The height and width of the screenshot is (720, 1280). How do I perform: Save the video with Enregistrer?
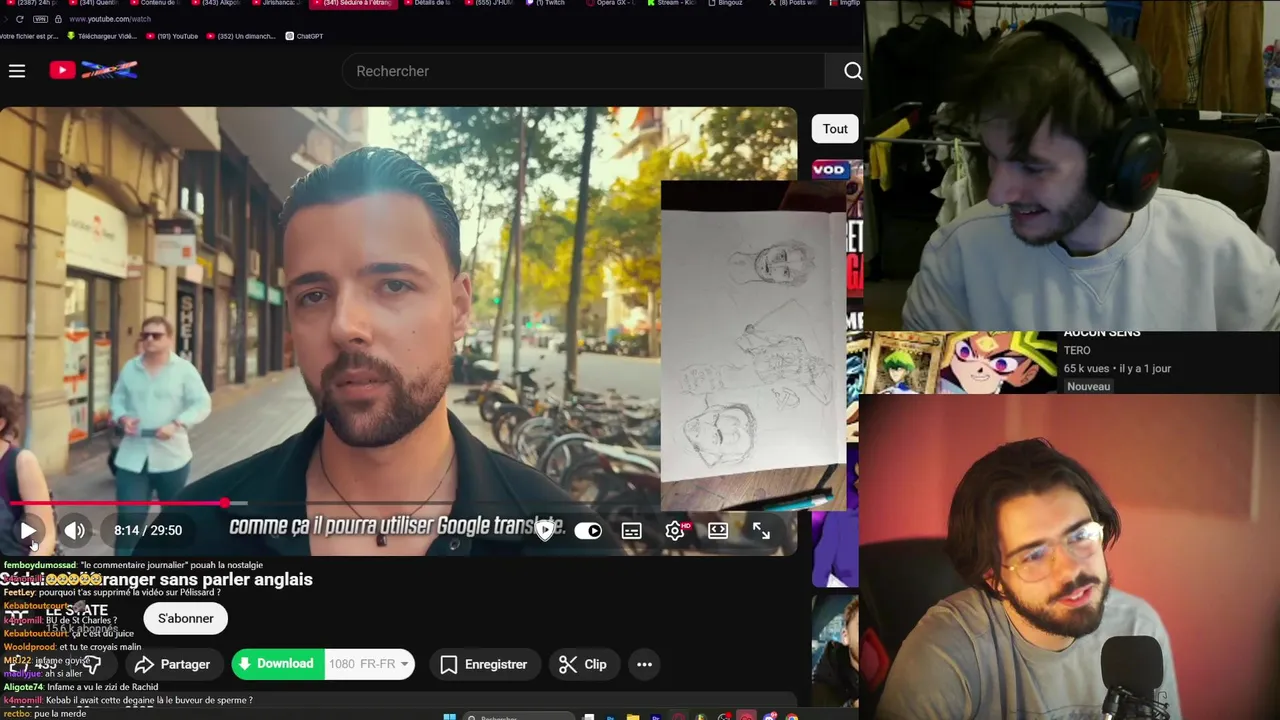(x=485, y=664)
